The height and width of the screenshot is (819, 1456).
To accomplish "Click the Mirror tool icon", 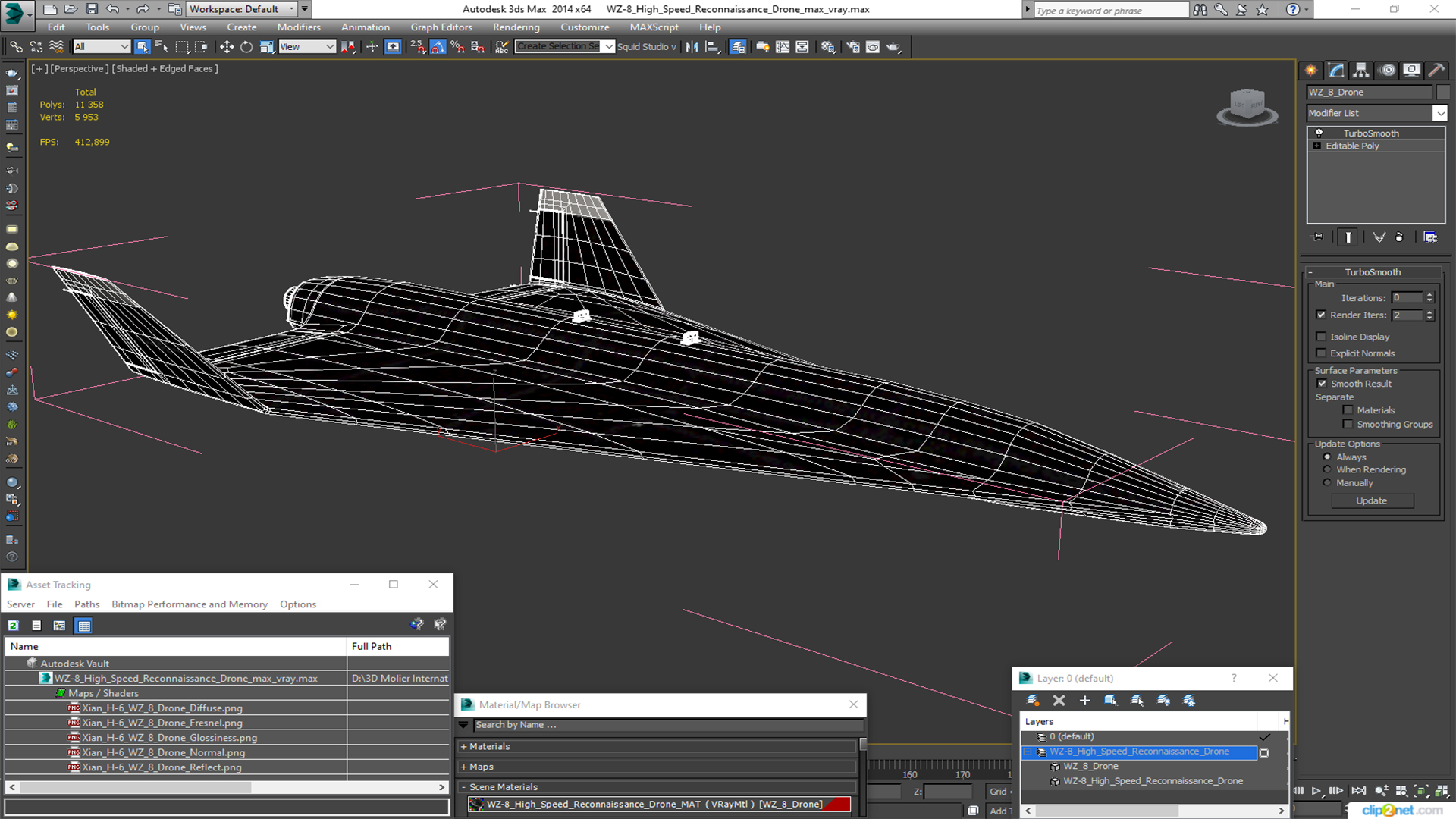I will (692, 47).
